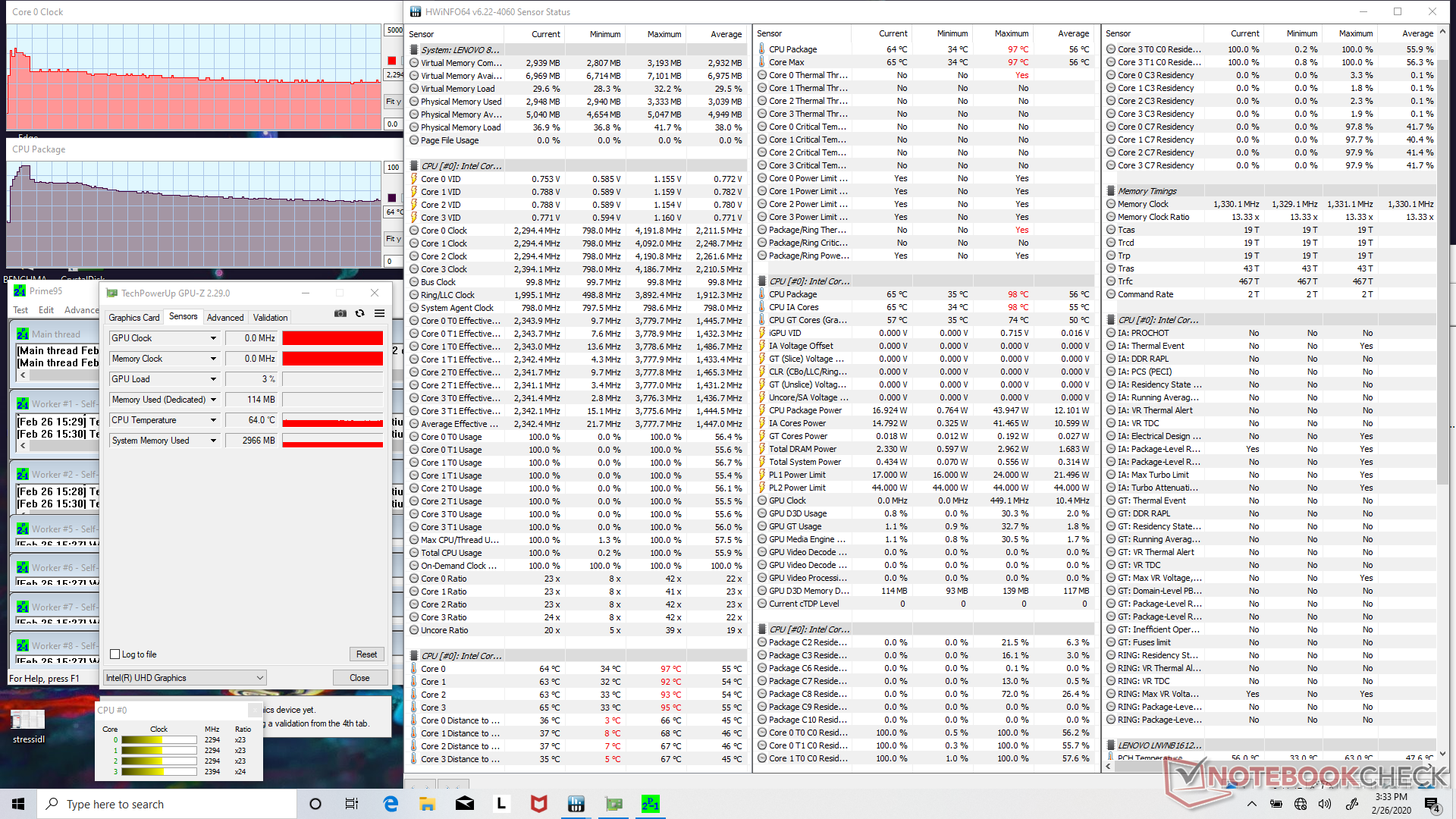Switch to the Prime95 taskbar icon
The width and height of the screenshot is (1456, 819).
click(650, 804)
